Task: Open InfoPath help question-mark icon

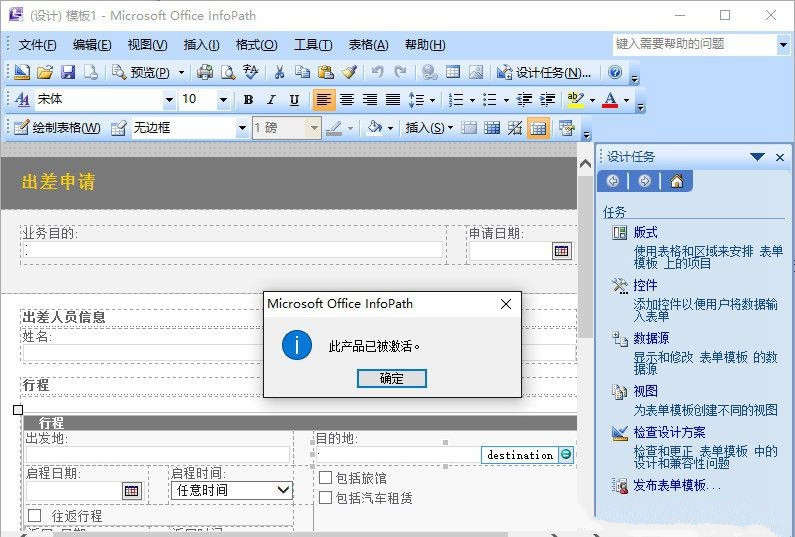Action: click(615, 73)
